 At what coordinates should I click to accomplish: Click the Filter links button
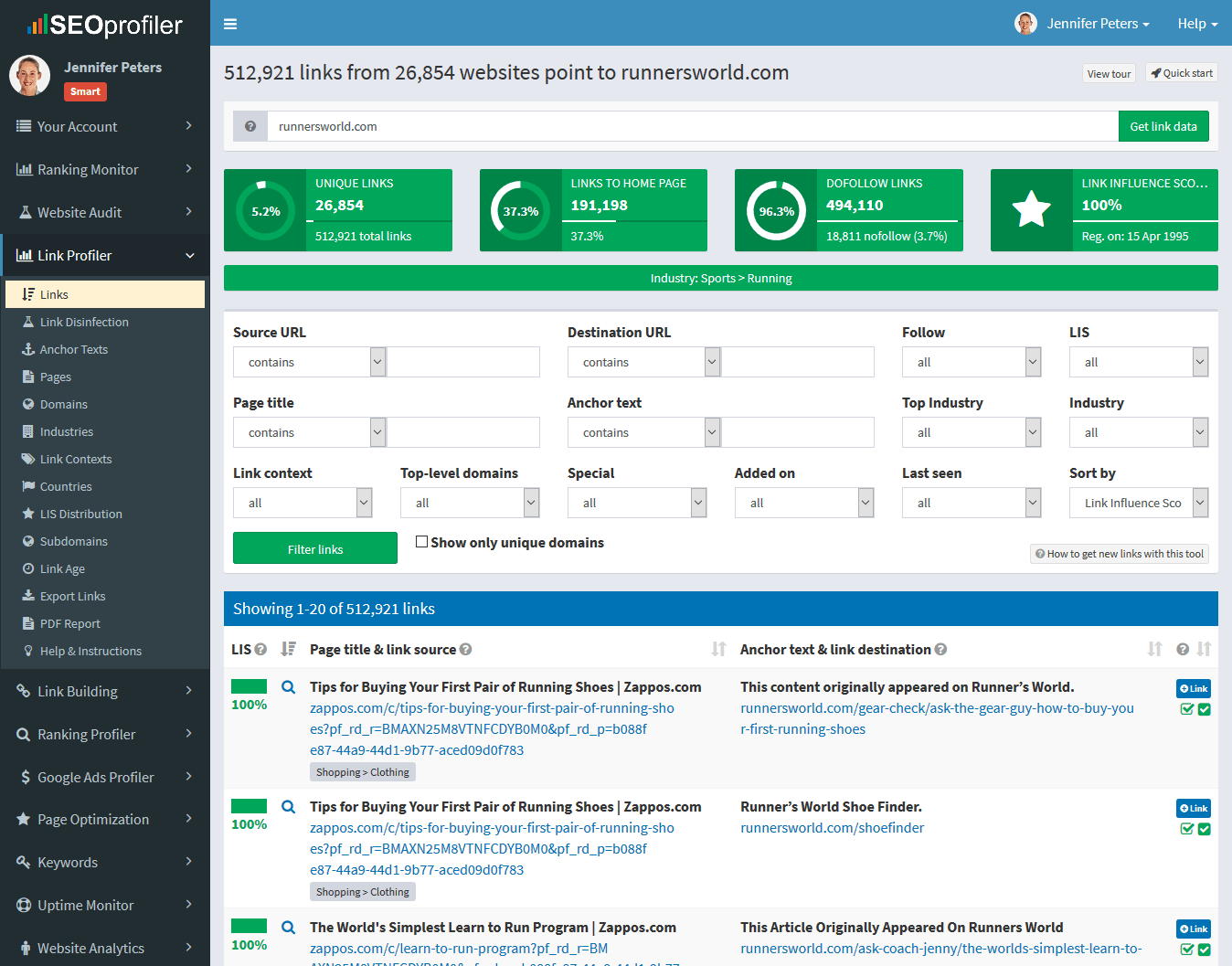tap(314, 547)
